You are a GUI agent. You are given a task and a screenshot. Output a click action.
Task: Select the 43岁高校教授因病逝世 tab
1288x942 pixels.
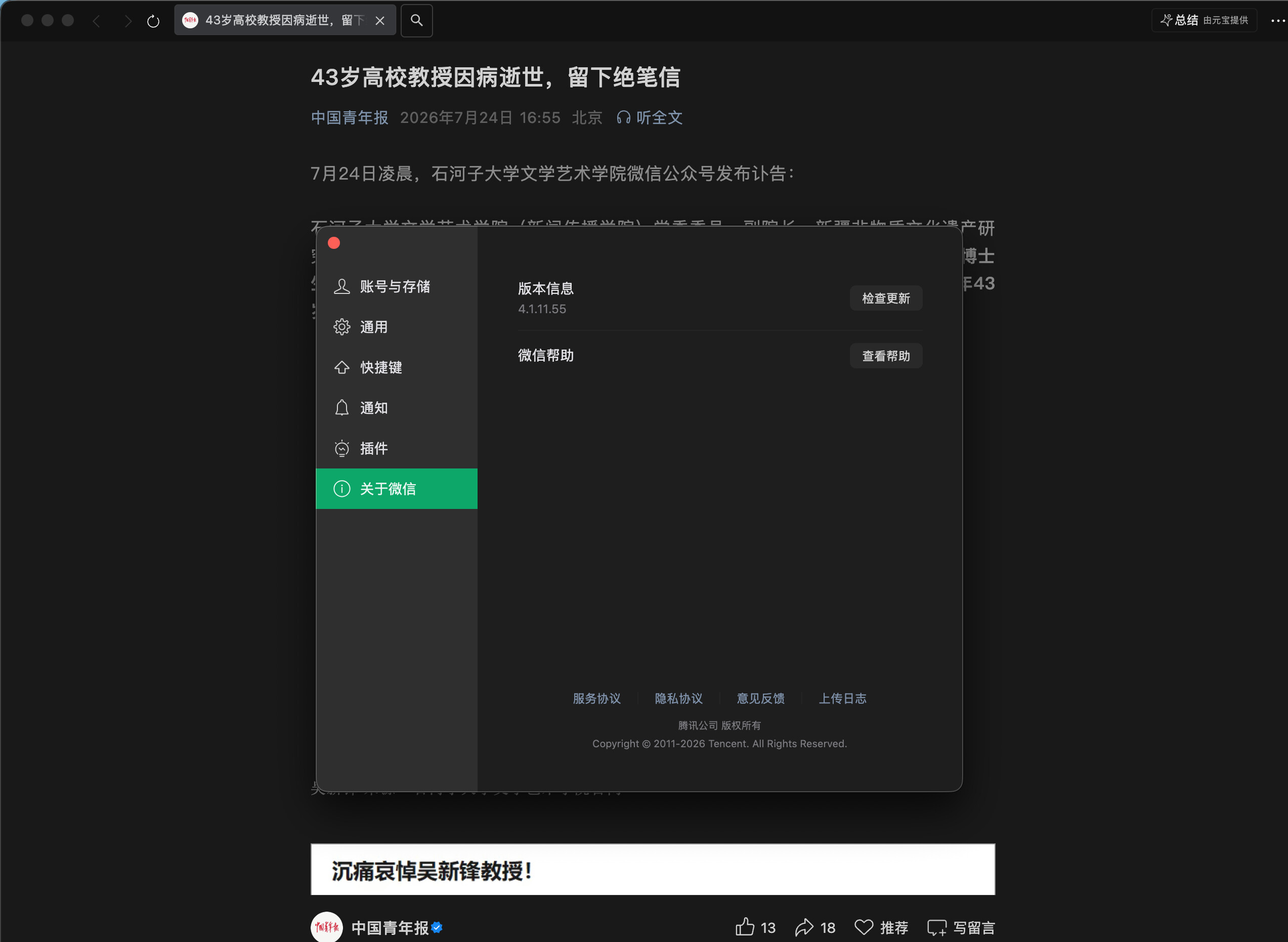tap(285, 21)
